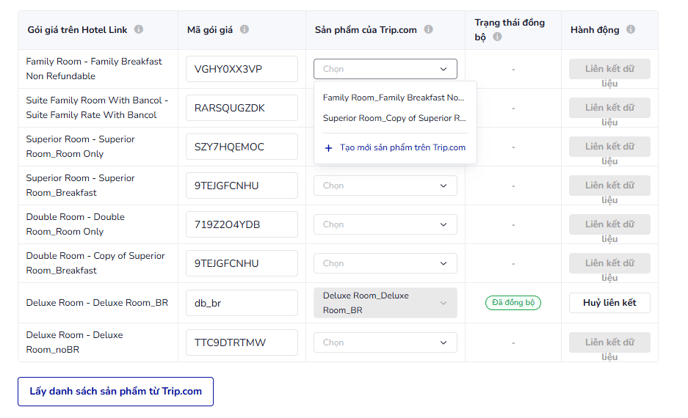Collapse the open product dropdown for Family Room
Screen dimensions: 688x418
(x=443, y=69)
